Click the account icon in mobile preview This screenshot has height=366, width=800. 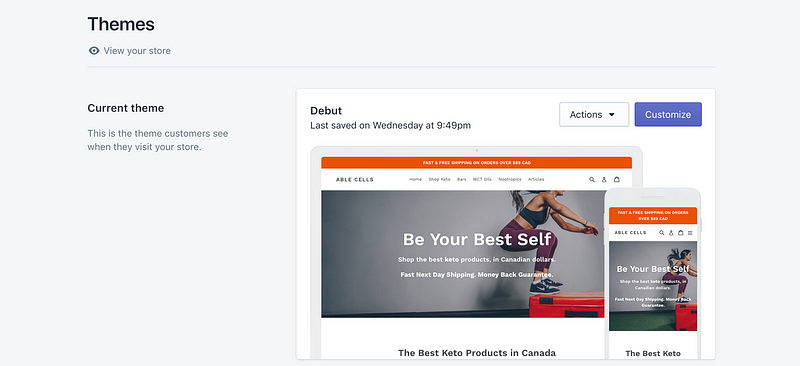[671, 233]
